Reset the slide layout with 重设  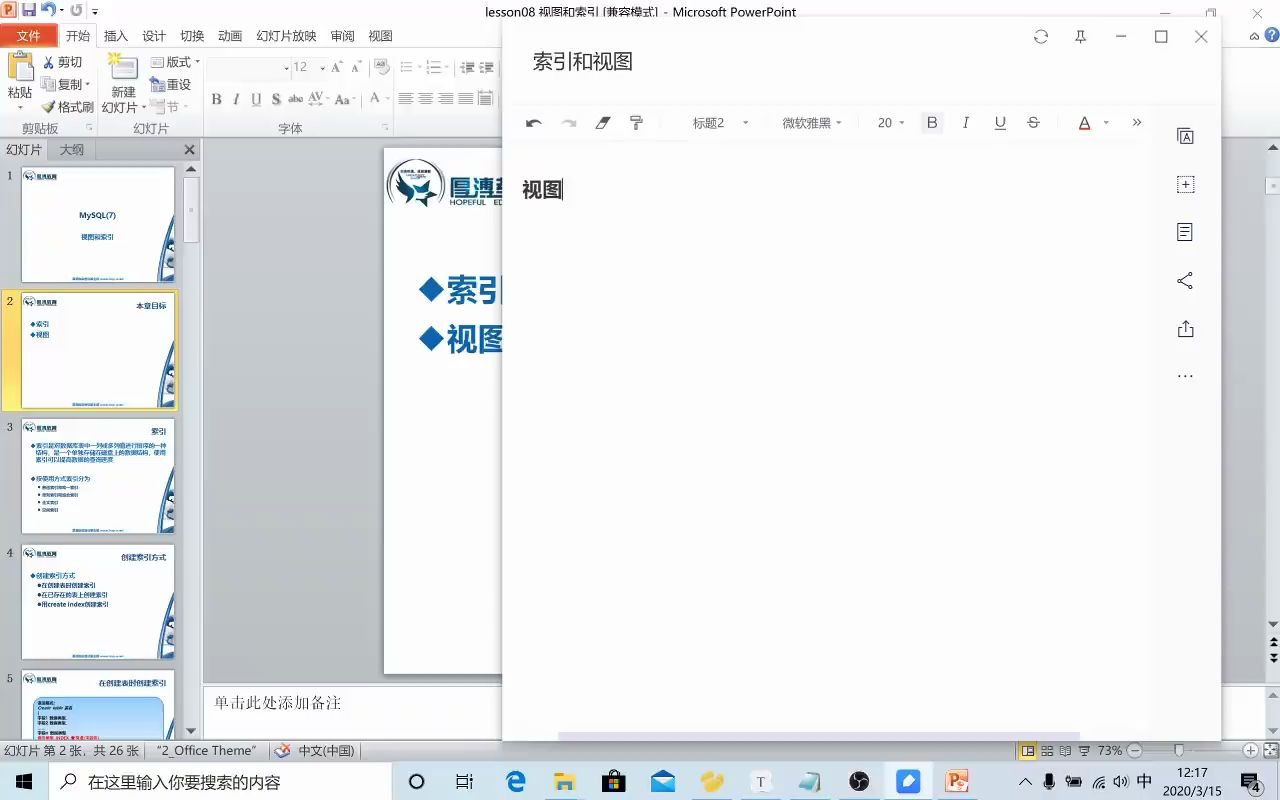coord(171,84)
